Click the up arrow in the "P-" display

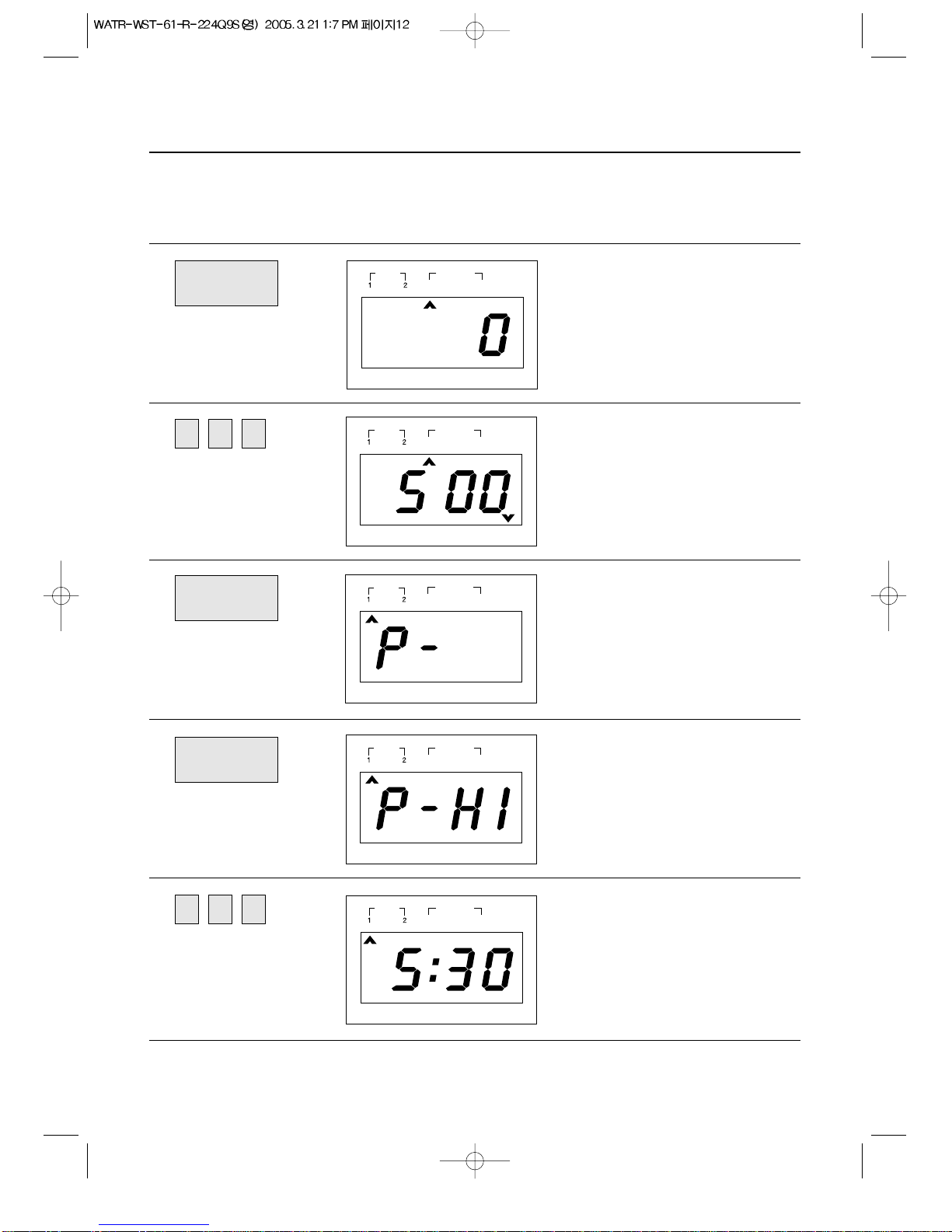pos(371,619)
